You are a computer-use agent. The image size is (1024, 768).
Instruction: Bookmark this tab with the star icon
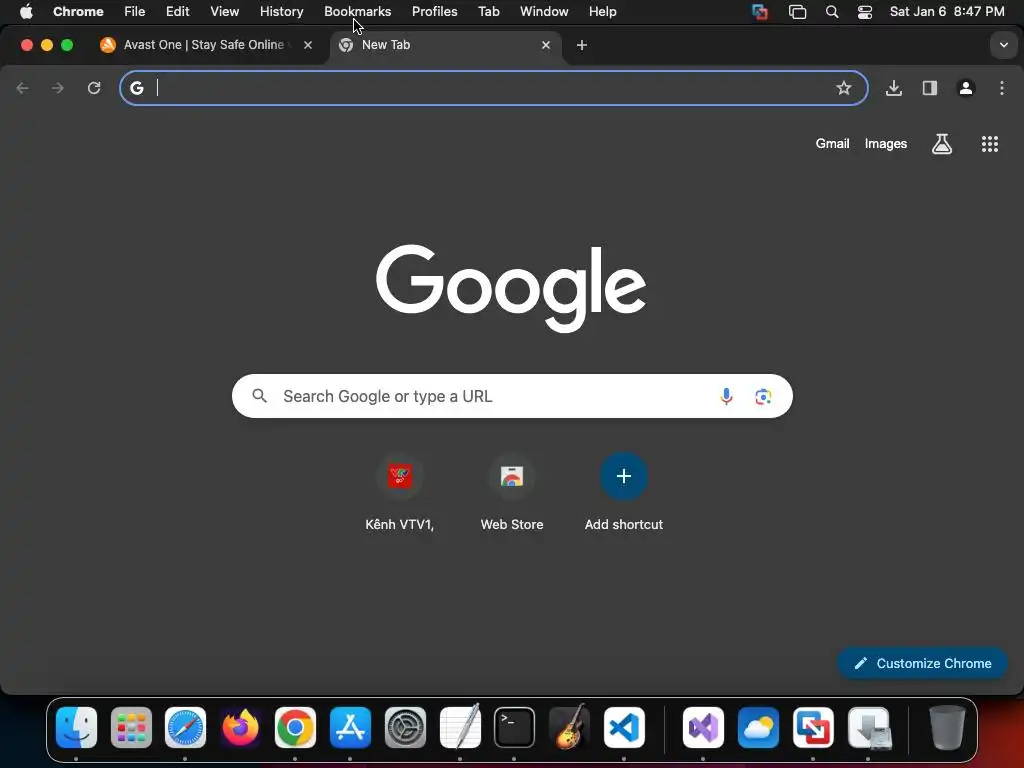coord(844,88)
